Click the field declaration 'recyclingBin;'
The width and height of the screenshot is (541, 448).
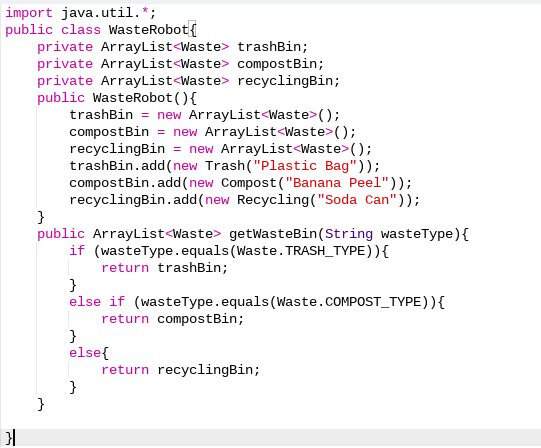click(288, 81)
